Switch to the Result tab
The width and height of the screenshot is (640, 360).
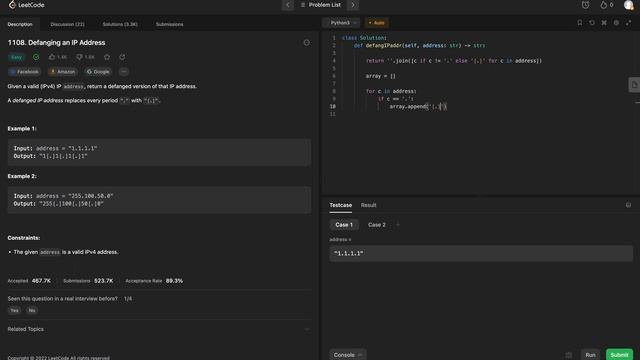tap(369, 205)
